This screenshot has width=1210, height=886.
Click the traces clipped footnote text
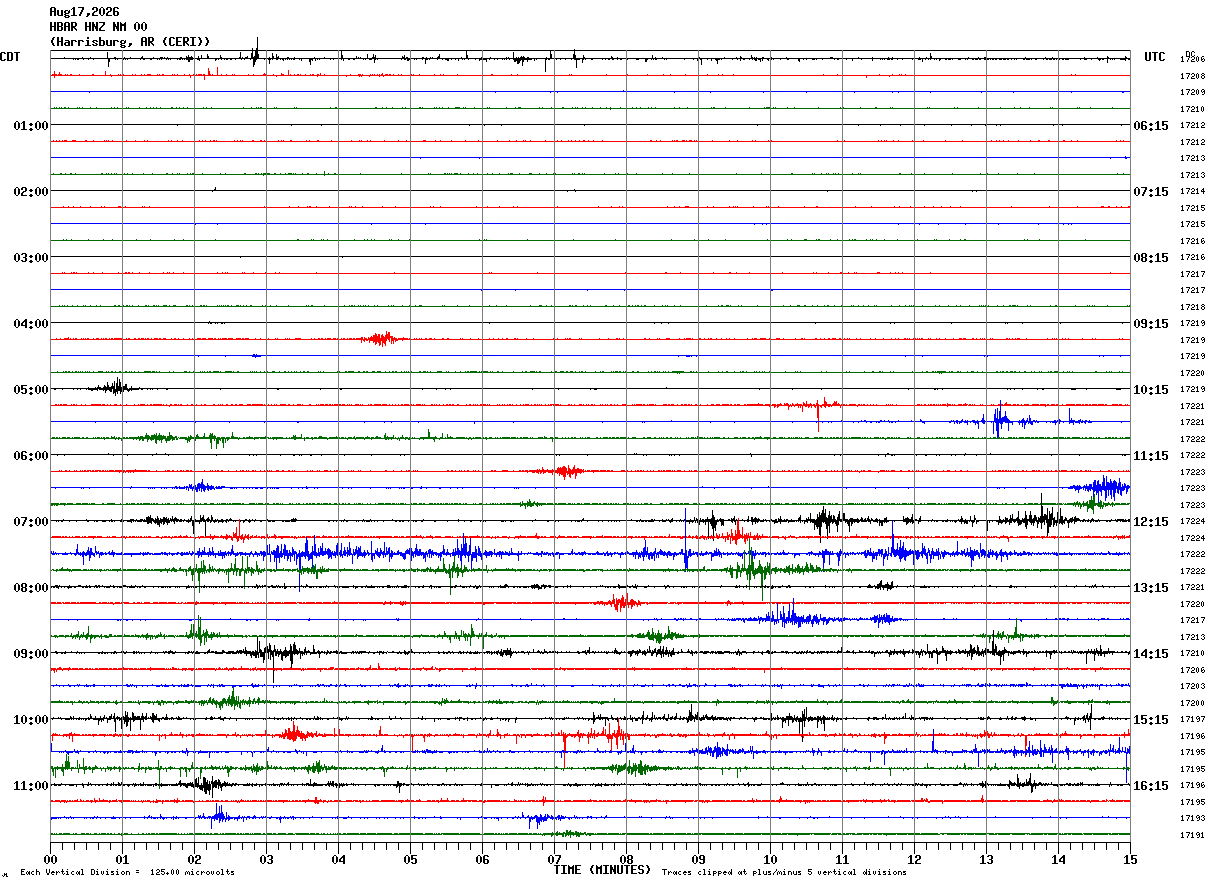tap(784, 872)
